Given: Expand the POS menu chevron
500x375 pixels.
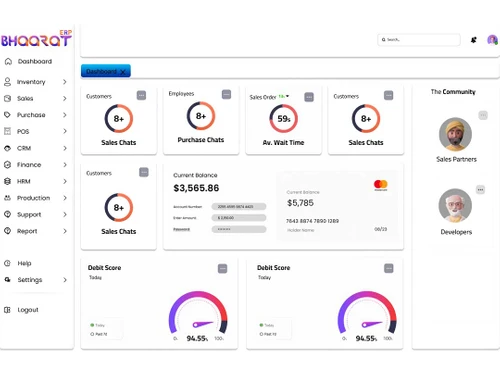Looking at the screenshot, I should coord(65,131).
